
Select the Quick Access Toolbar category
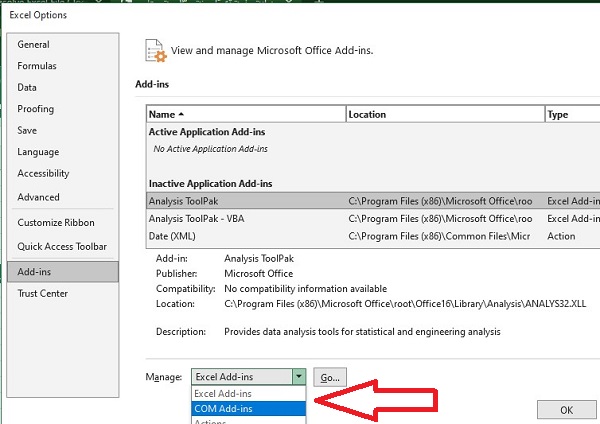coord(62,246)
